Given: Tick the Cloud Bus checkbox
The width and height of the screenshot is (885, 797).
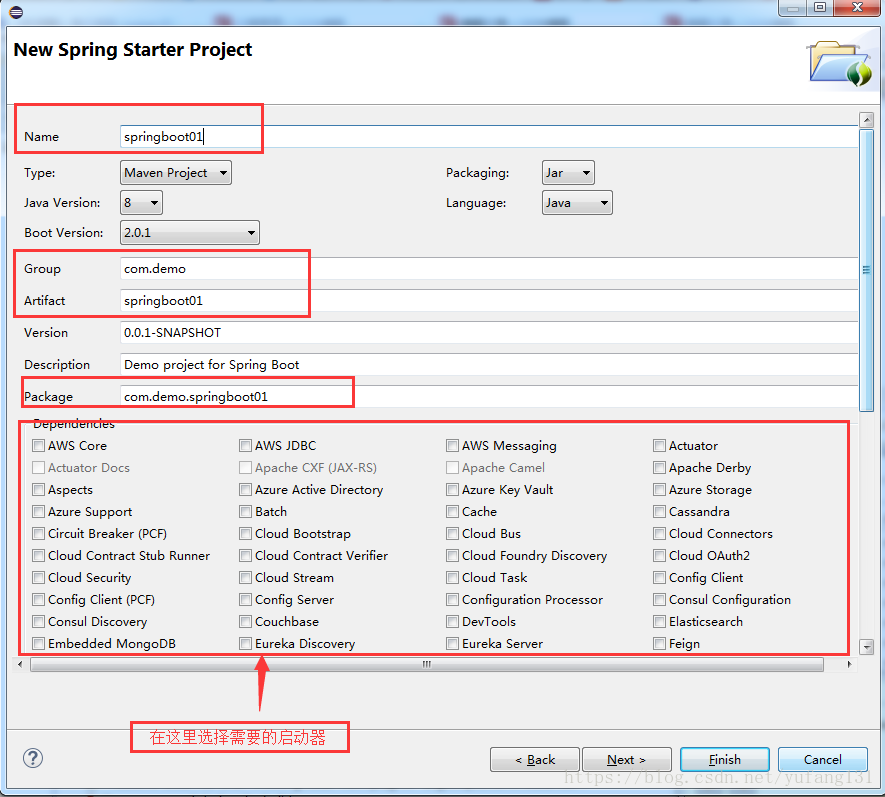Looking at the screenshot, I should tap(453, 533).
